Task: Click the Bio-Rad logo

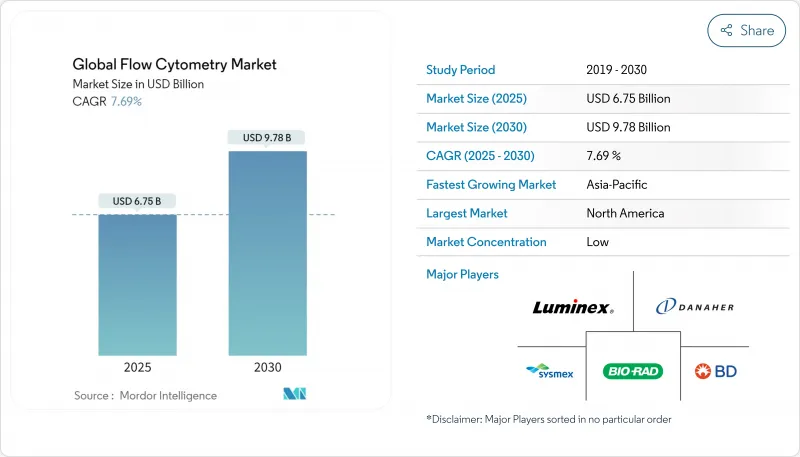Action: [x=633, y=371]
